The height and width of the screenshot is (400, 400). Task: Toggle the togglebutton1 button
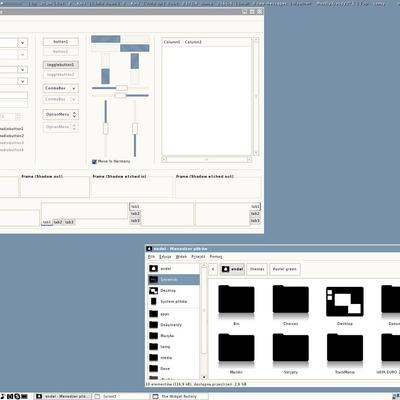click(x=61, y=65)
